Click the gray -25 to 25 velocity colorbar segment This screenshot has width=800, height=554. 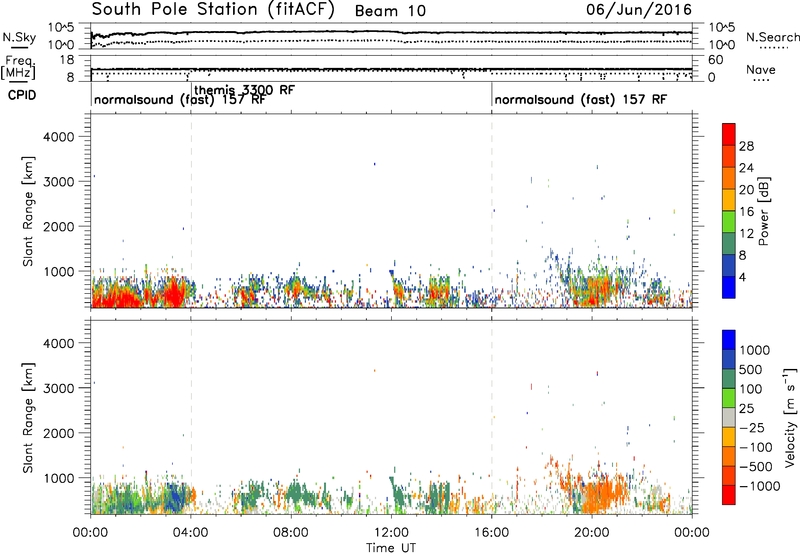coord(729,417)
